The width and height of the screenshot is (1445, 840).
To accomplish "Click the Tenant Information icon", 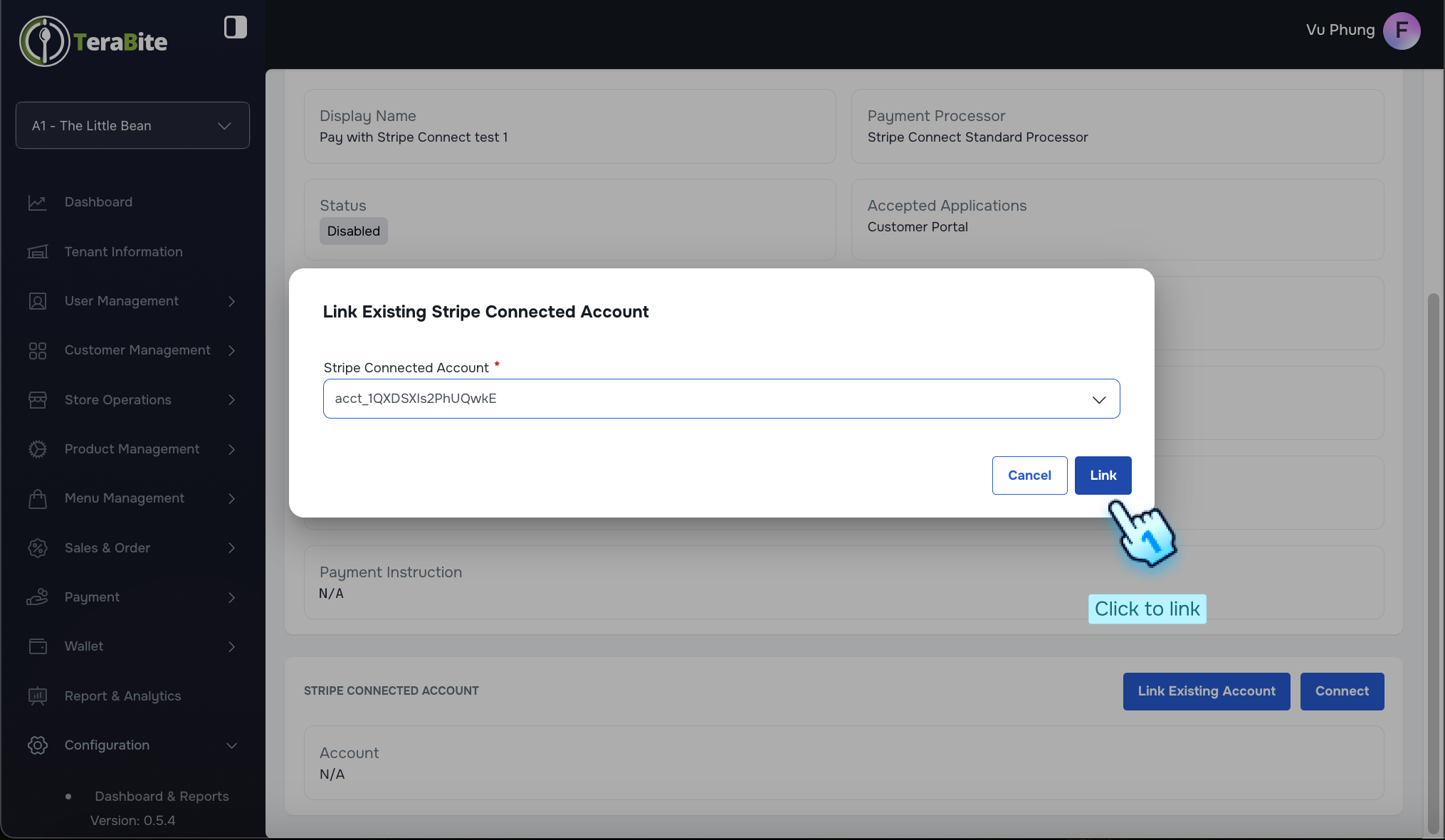I will pyautogui.click(x=37, y=252).
